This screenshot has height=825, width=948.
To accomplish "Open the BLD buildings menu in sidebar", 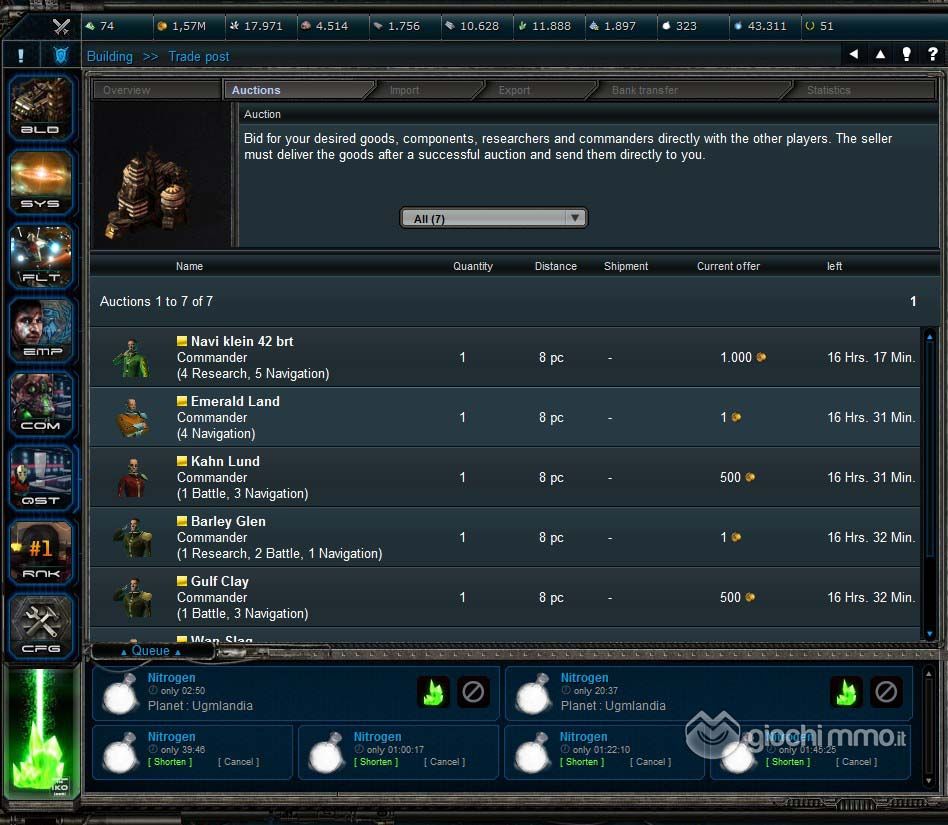I will click(x=41, y=109).
